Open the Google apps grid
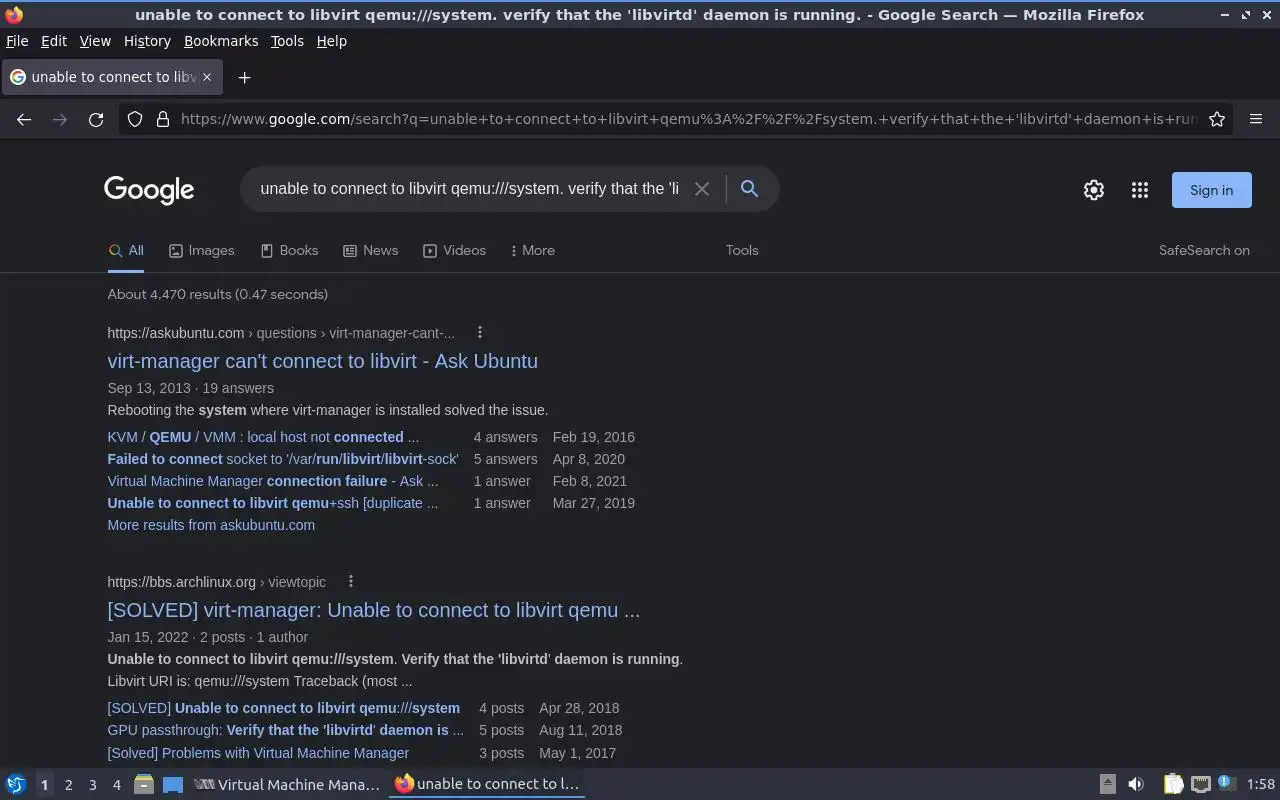The image size is (1280, 800). (1140, 190)
